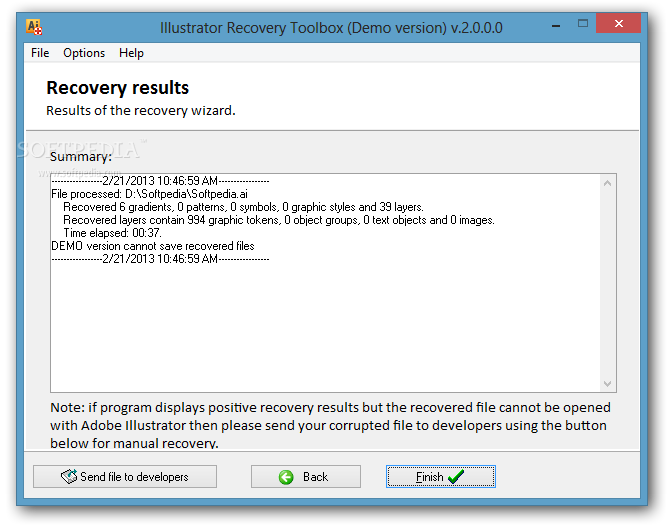
Task: Click the 'Summary:' label
Action: tap(81, 157)
